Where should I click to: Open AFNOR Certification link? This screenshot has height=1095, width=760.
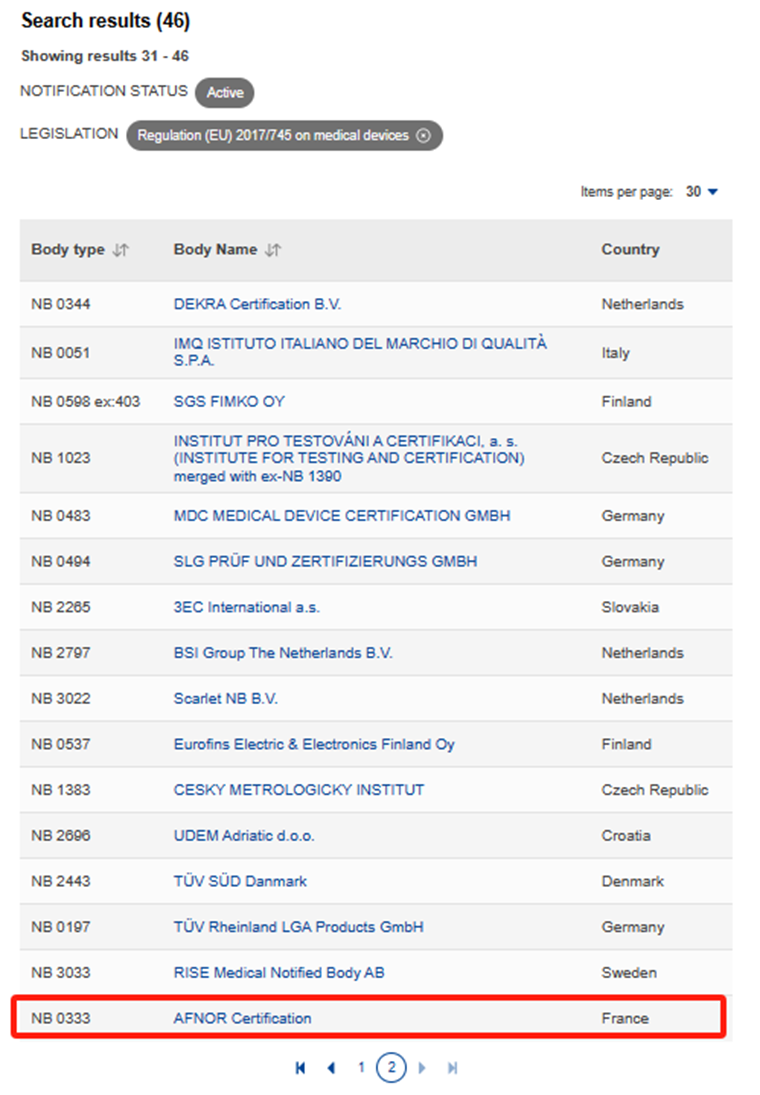click(242, 1019)
